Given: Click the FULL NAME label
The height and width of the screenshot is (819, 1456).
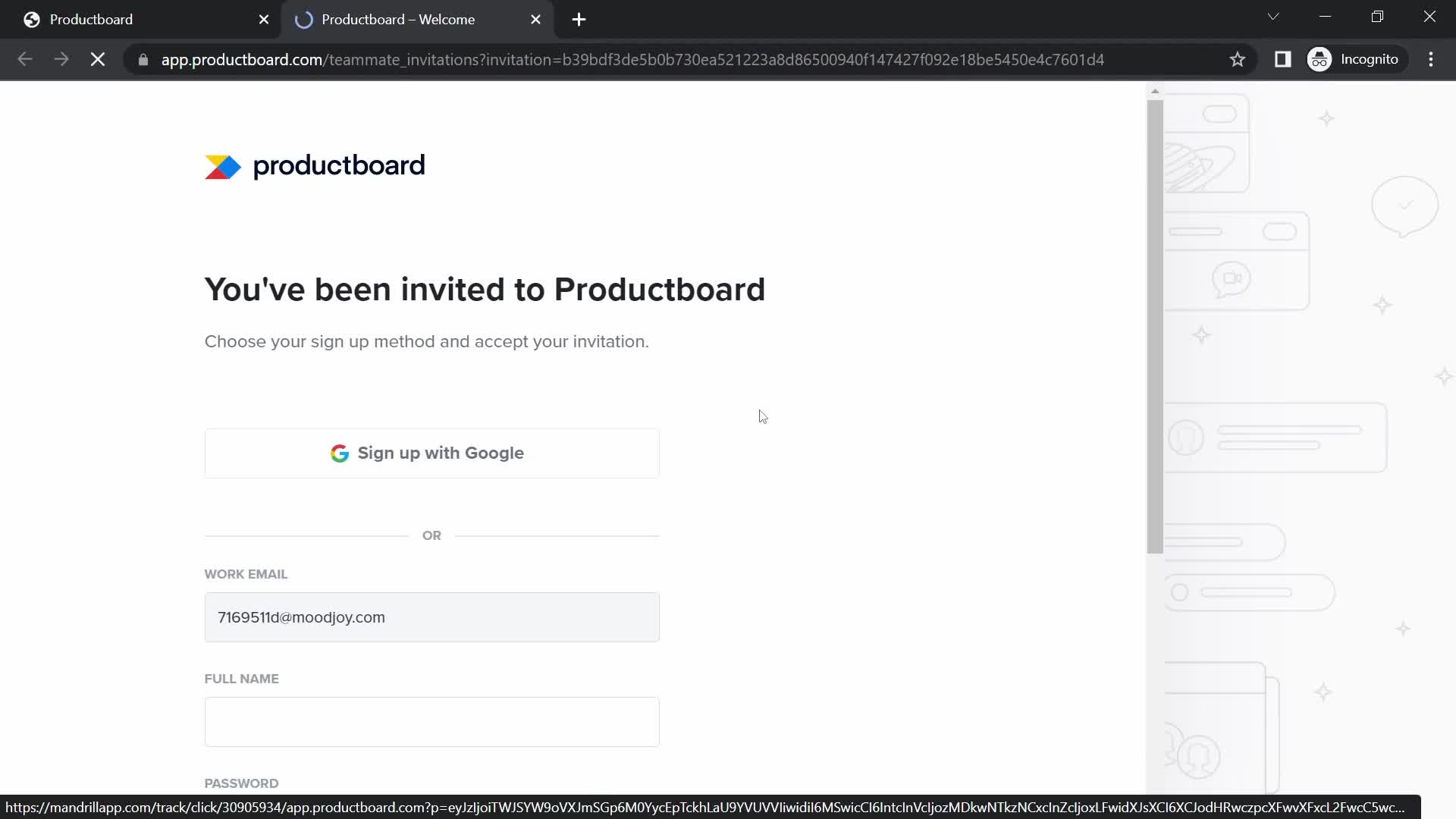Looking at the screenshot, I should click(241, 679).
